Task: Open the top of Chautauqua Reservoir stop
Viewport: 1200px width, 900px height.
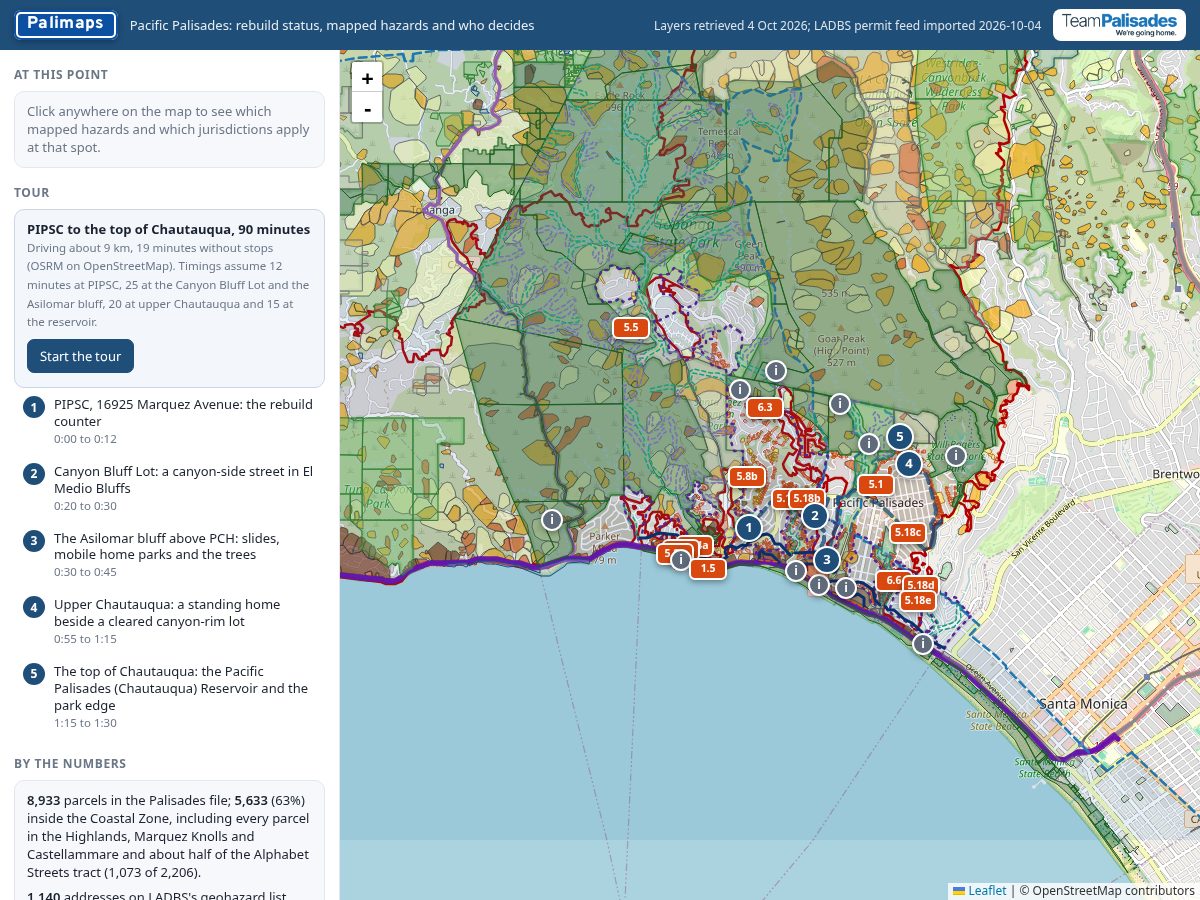Action: click(169, 696)
